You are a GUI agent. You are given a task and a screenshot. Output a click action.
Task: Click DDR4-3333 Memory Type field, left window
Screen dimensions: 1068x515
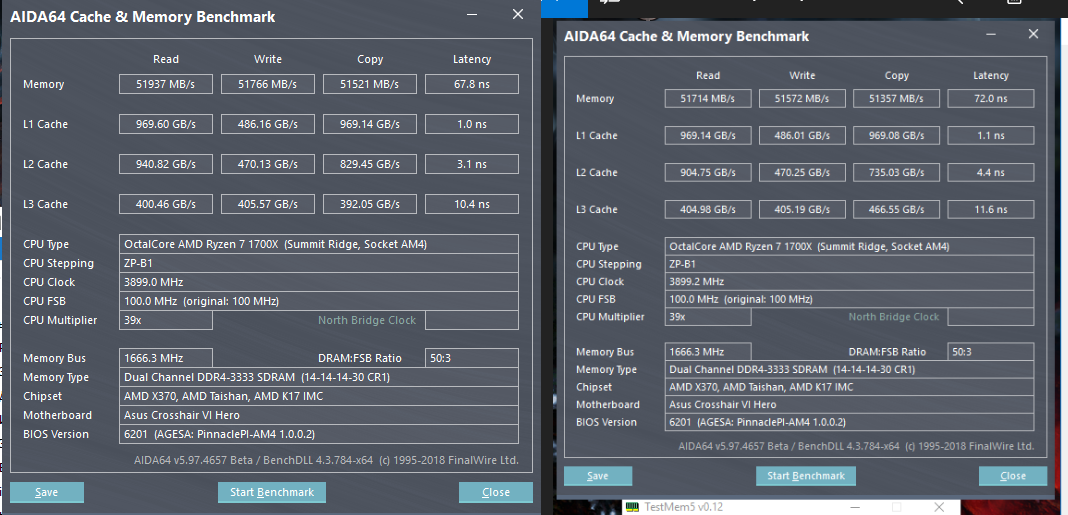click(319, 377)
